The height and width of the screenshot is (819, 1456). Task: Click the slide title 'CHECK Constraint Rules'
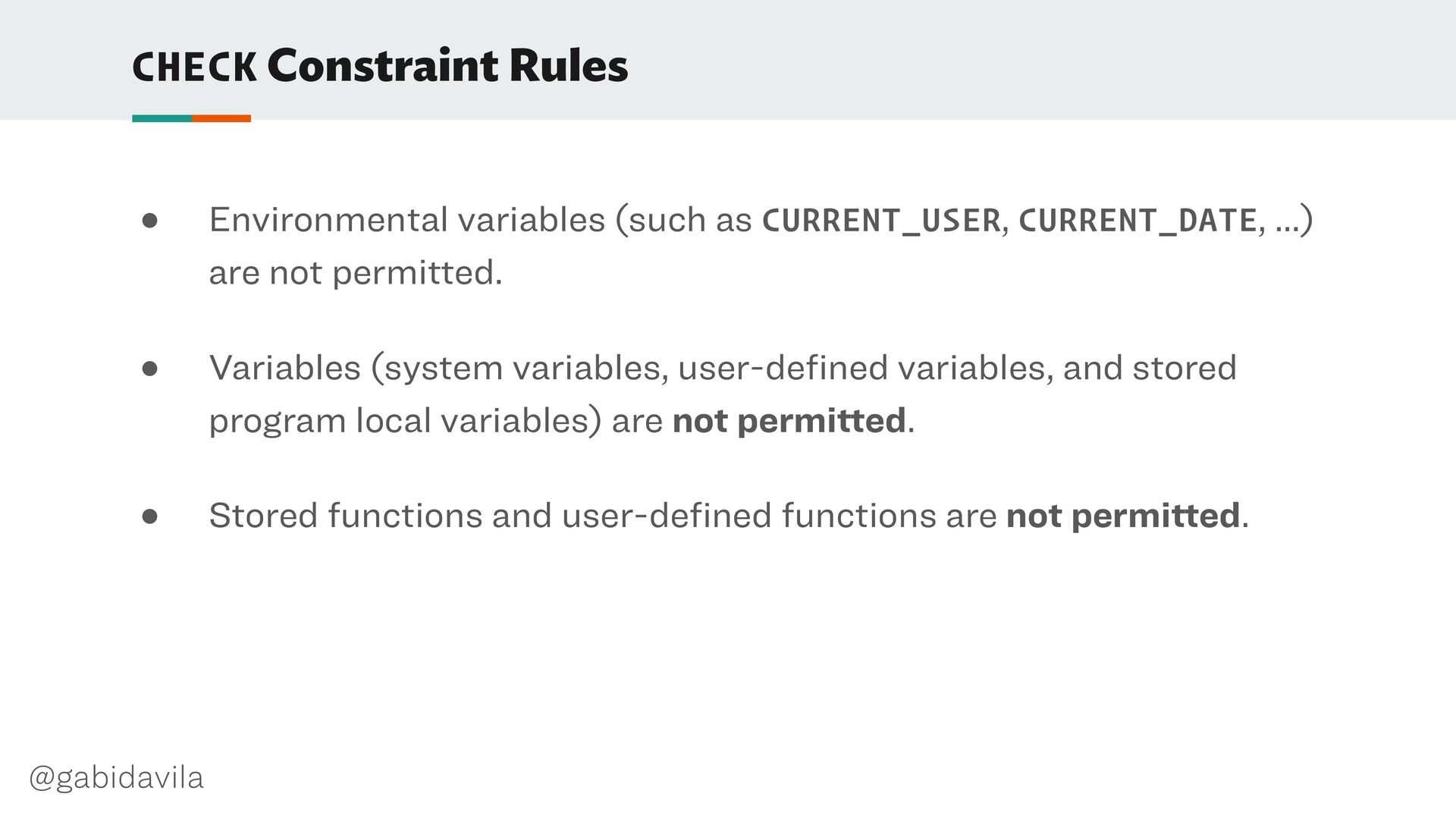click(380, 66)
